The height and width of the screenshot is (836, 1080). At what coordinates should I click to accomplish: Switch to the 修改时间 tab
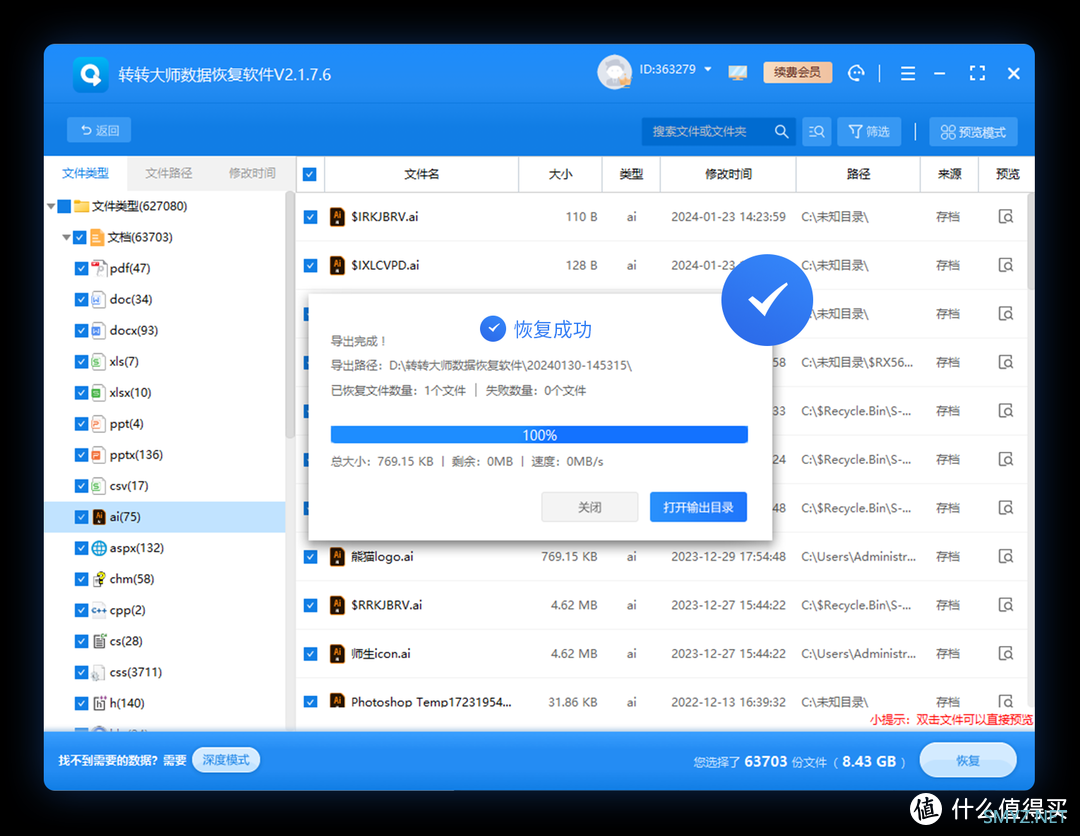click(252, 173)
